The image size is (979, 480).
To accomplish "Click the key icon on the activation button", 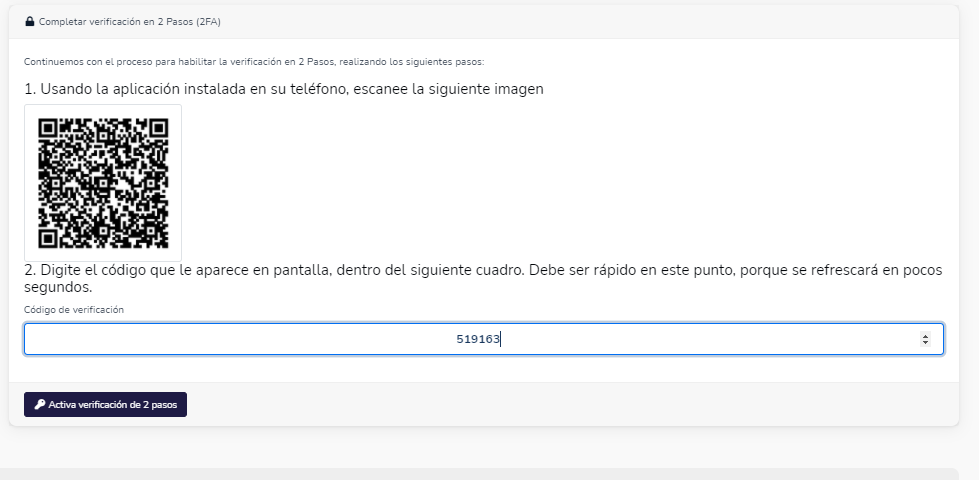I will [x=40, y=405].
